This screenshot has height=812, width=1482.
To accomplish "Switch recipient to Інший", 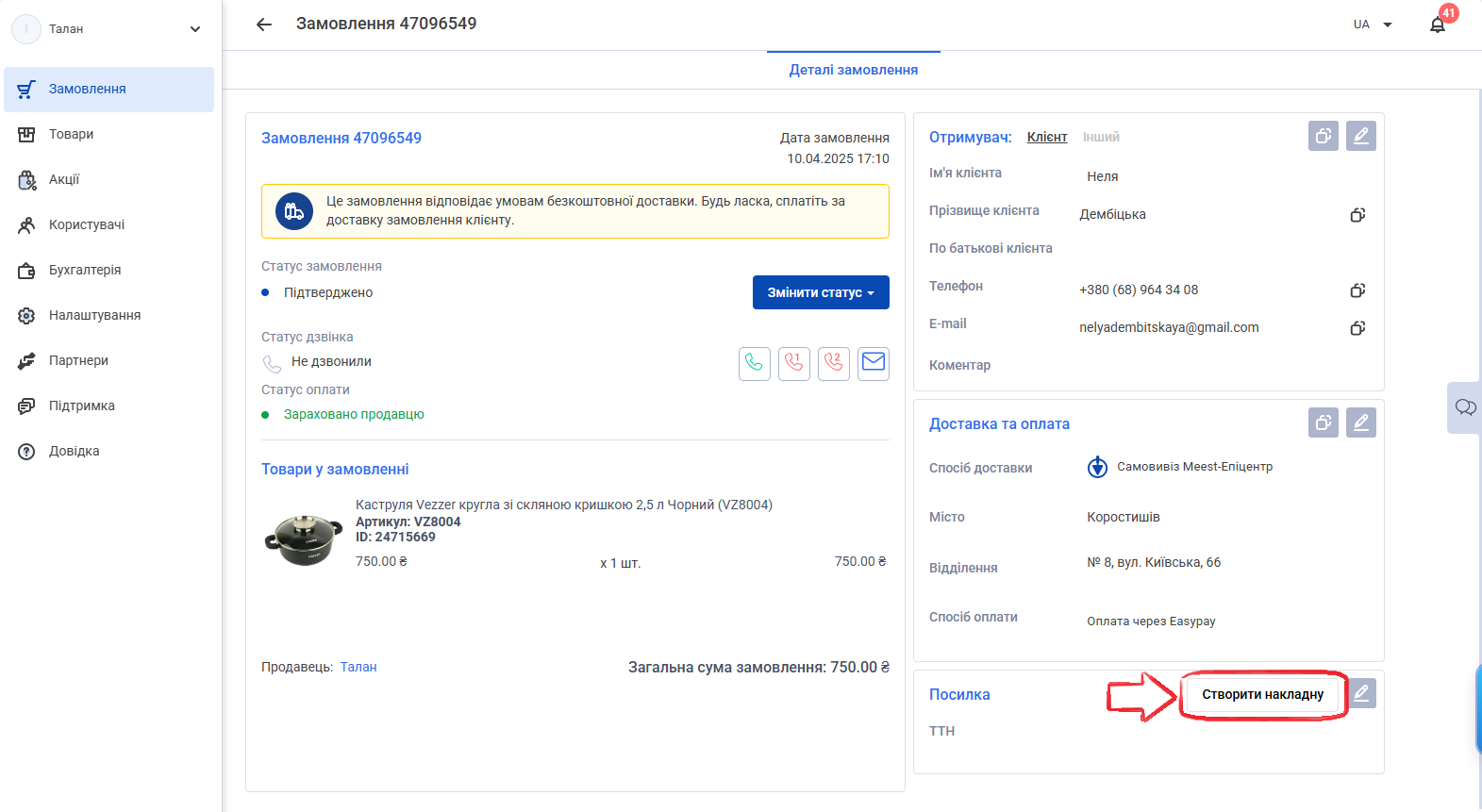I will (x=1101, y=137).
